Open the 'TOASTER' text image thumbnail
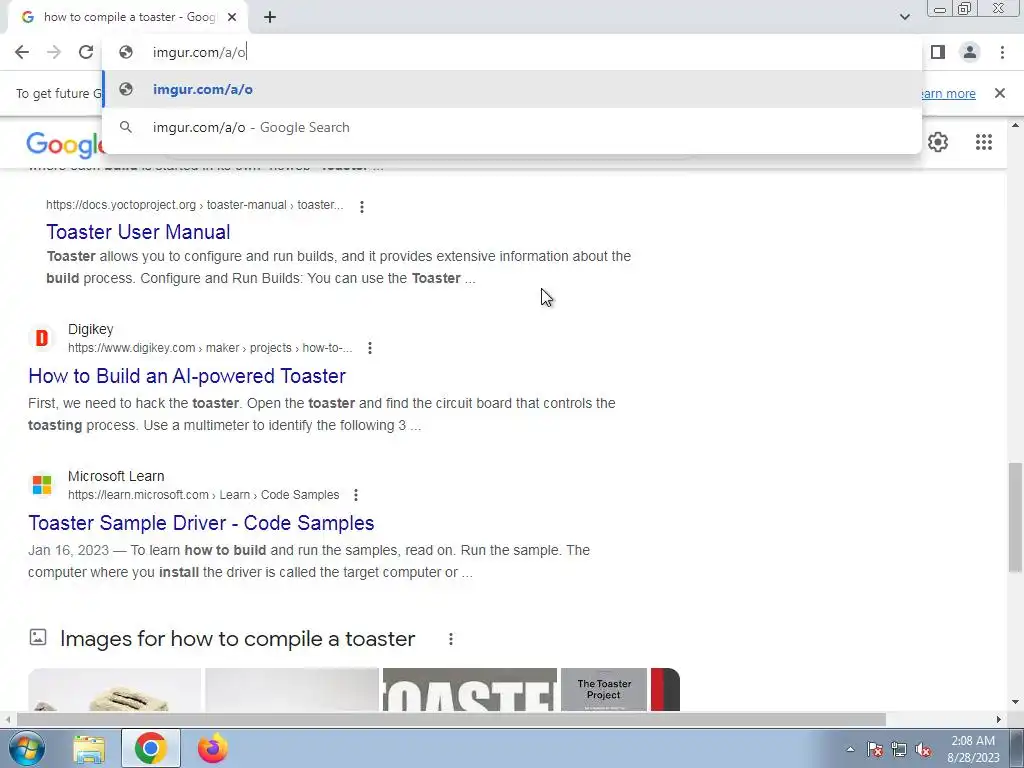This screenshot has height=768, width=1024. (x=470, y=689)
